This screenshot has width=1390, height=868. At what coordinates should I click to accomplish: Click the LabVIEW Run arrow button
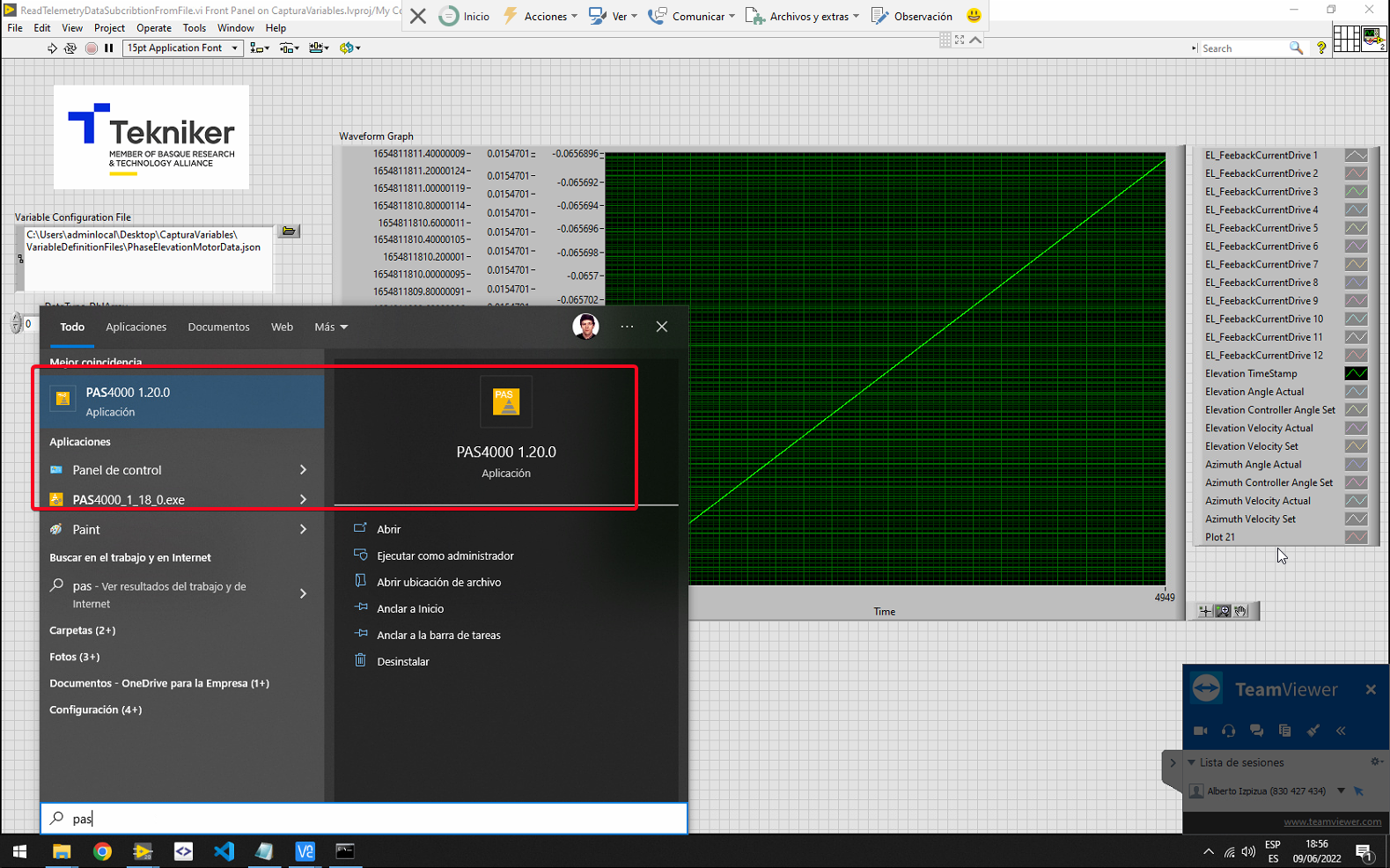(52, 48)
